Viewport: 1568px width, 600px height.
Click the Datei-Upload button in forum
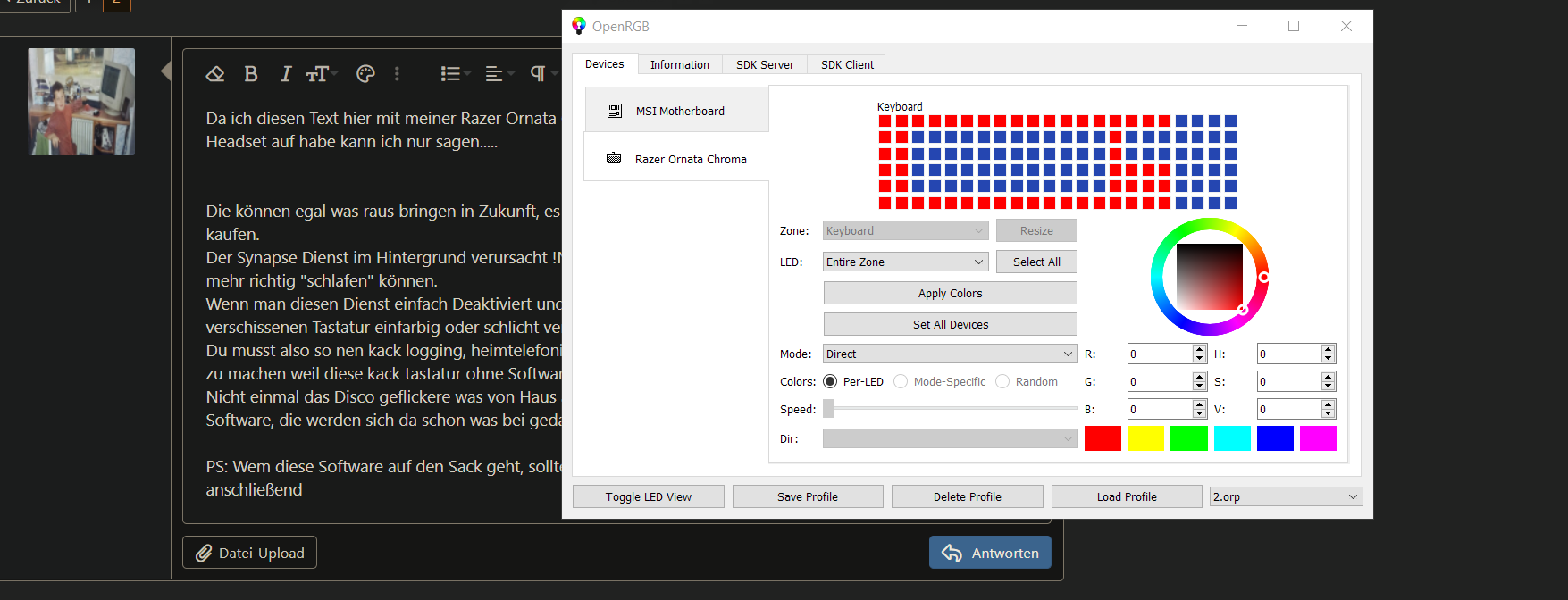(x=249, y=553)
